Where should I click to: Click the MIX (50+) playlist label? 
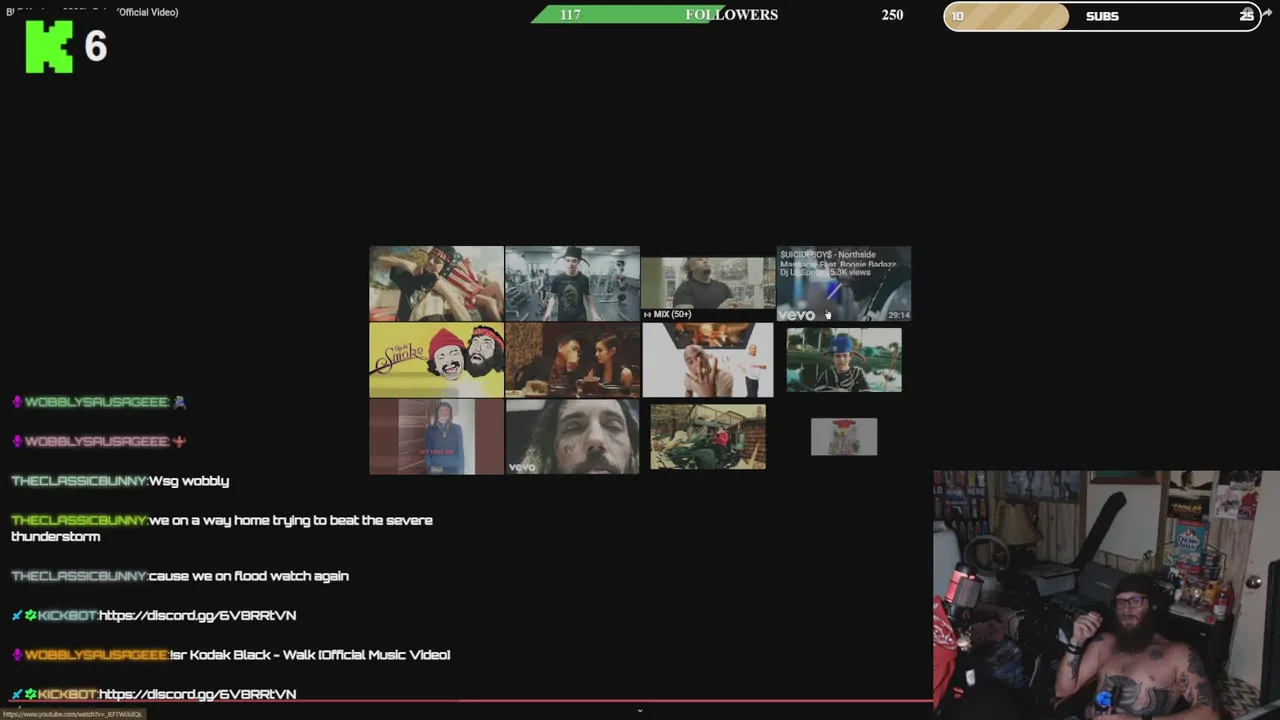click(668, 314)
